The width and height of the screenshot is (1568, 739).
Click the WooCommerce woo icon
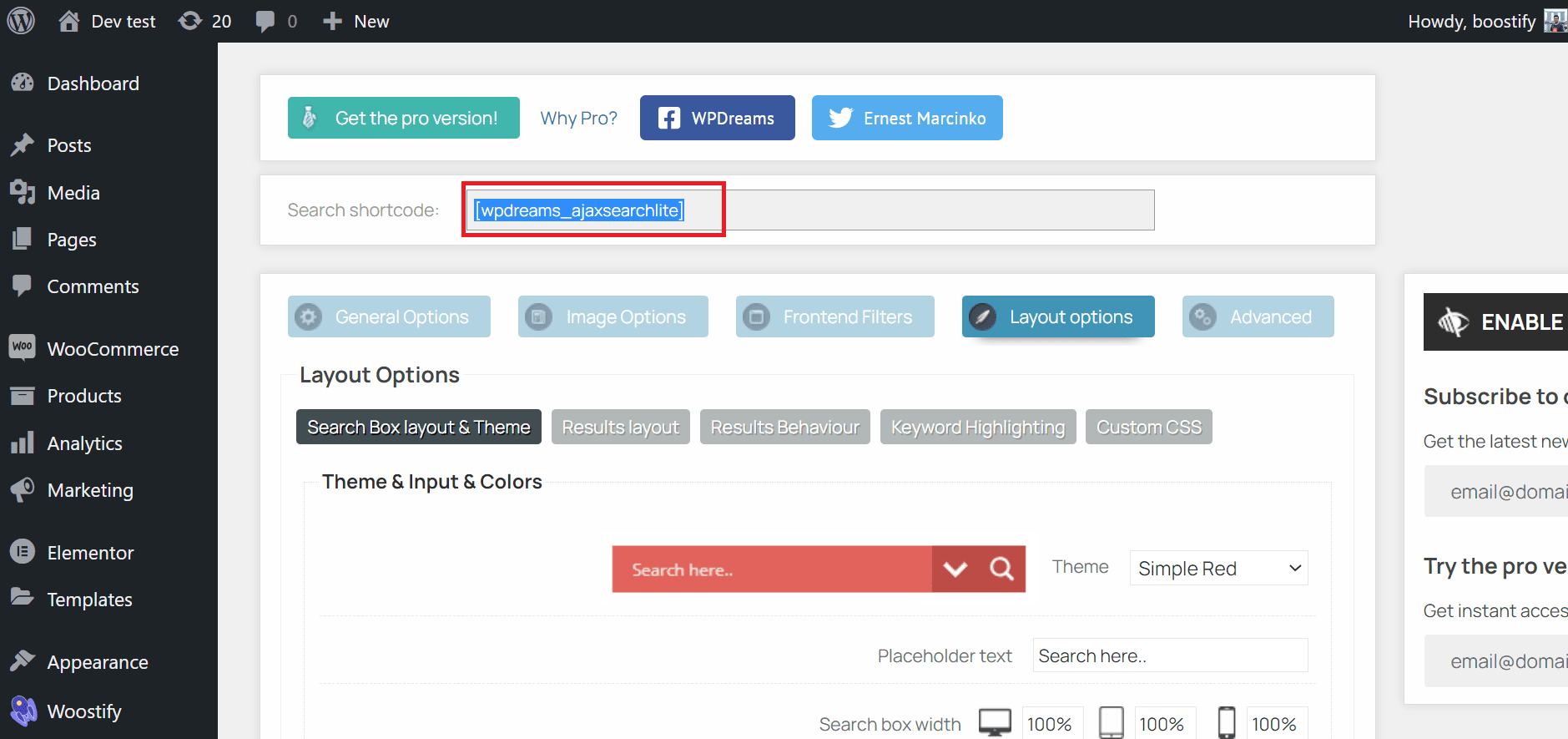pyautogui.click(x=23, y=347)
